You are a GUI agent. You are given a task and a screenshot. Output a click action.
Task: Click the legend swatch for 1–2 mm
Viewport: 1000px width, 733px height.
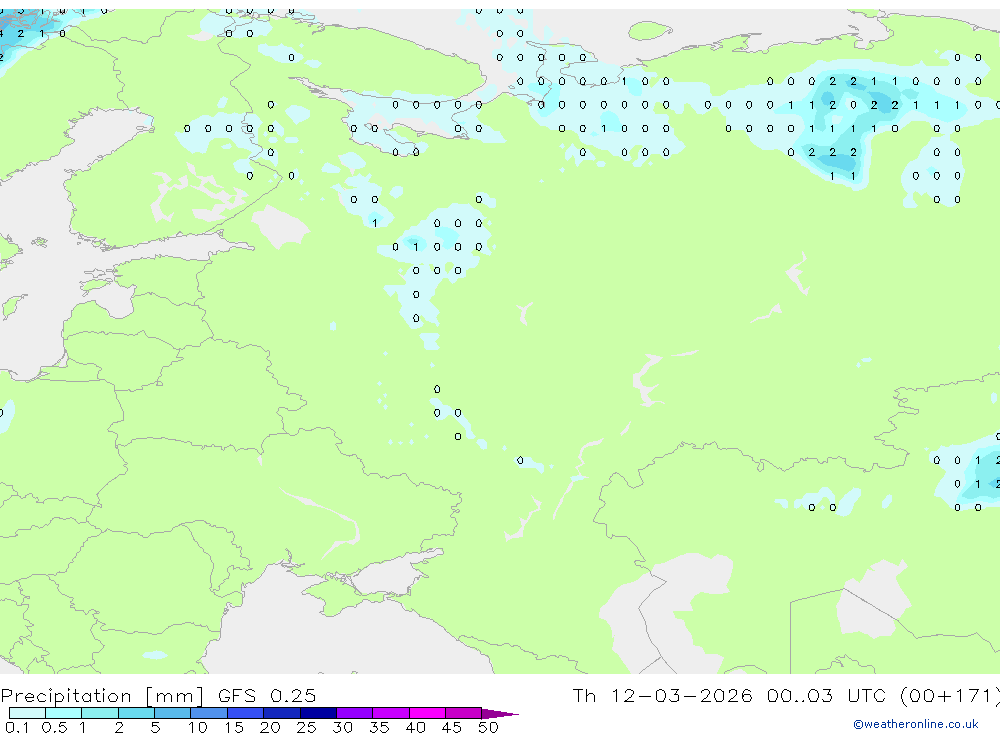point(100,713)
